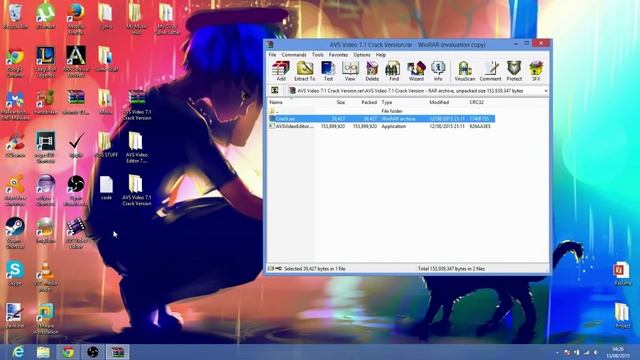Viewport: 640px width, 360px height.
Task: Select the Skype desktop shortcut
Action: [15, 273]
